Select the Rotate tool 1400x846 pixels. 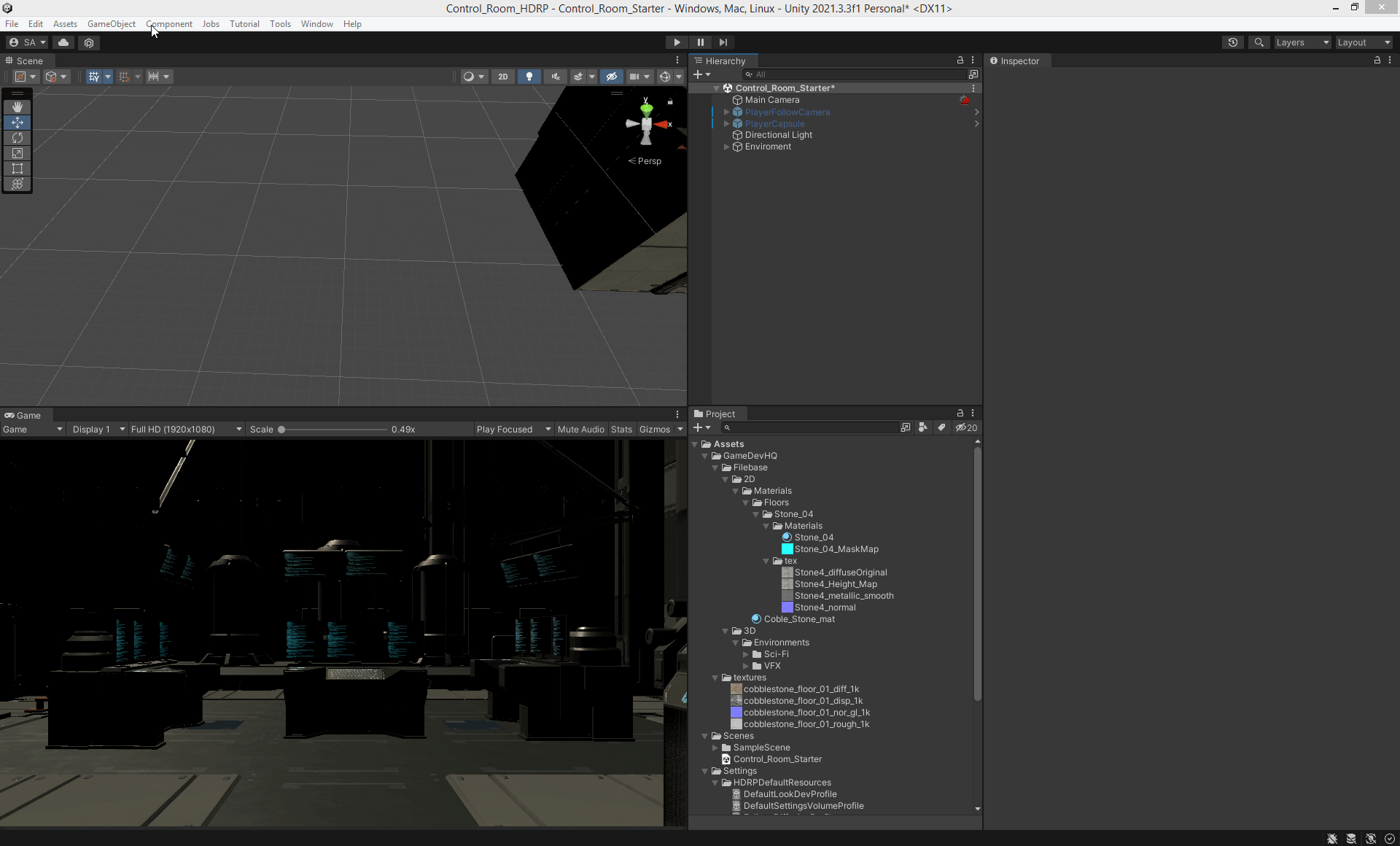tap(17, 138)
